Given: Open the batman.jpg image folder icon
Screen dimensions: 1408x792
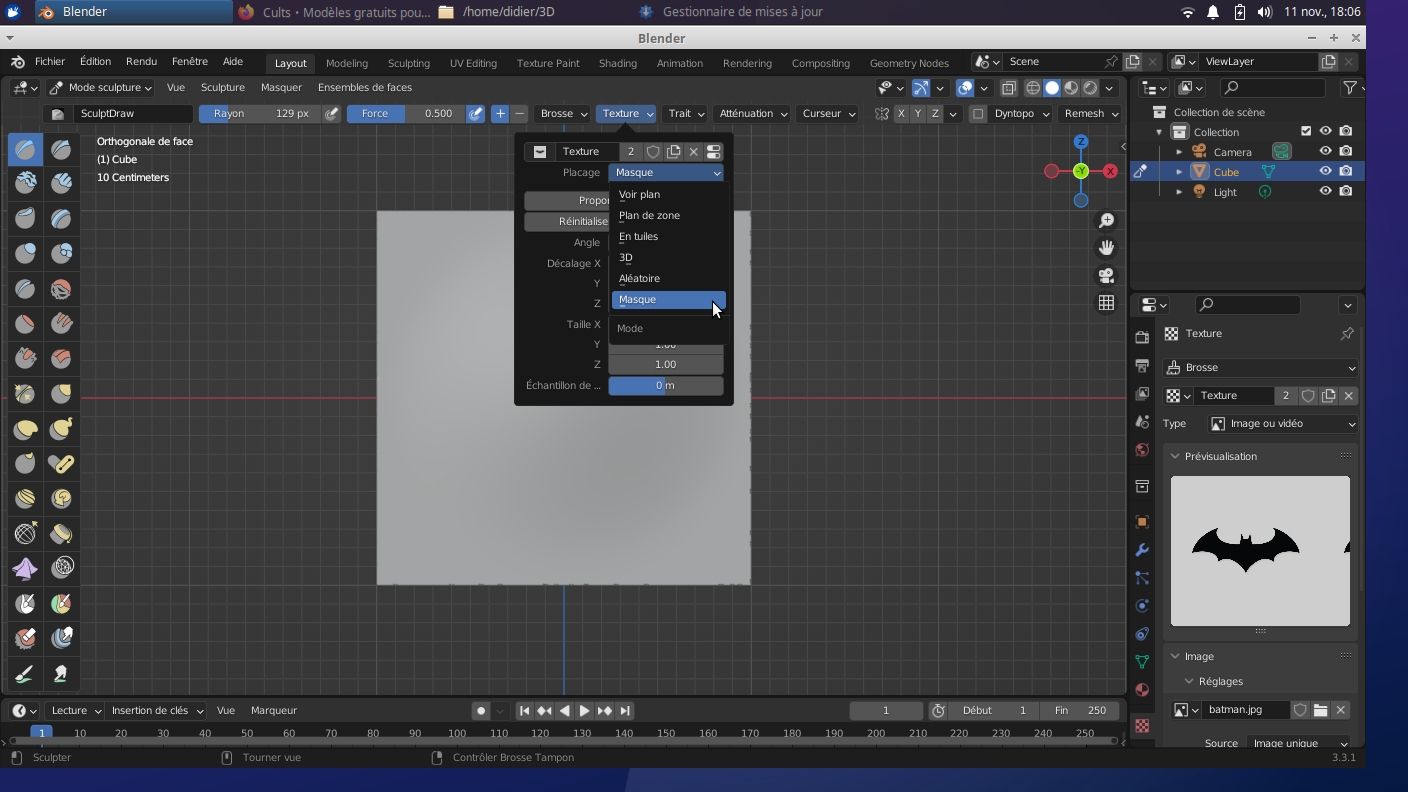Looking at the screenshot, I should click(1320, 710).
